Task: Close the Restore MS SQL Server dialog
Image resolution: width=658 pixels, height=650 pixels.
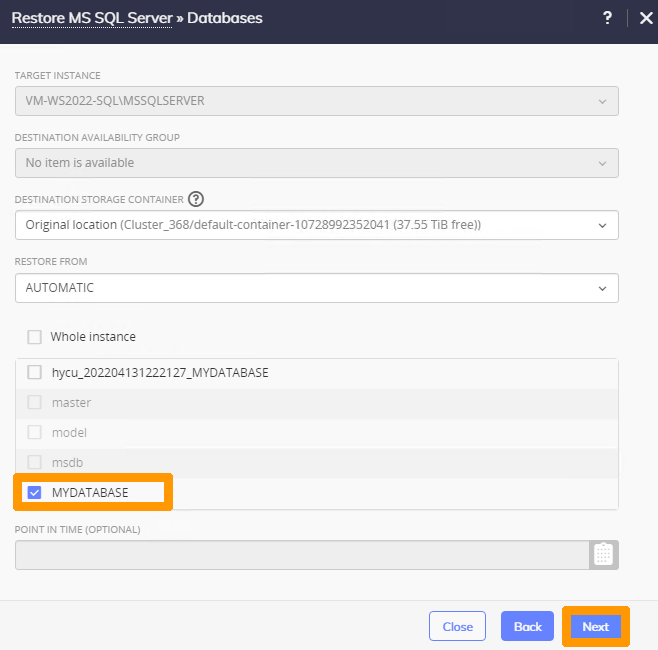Action: click(x=646, y=18)
